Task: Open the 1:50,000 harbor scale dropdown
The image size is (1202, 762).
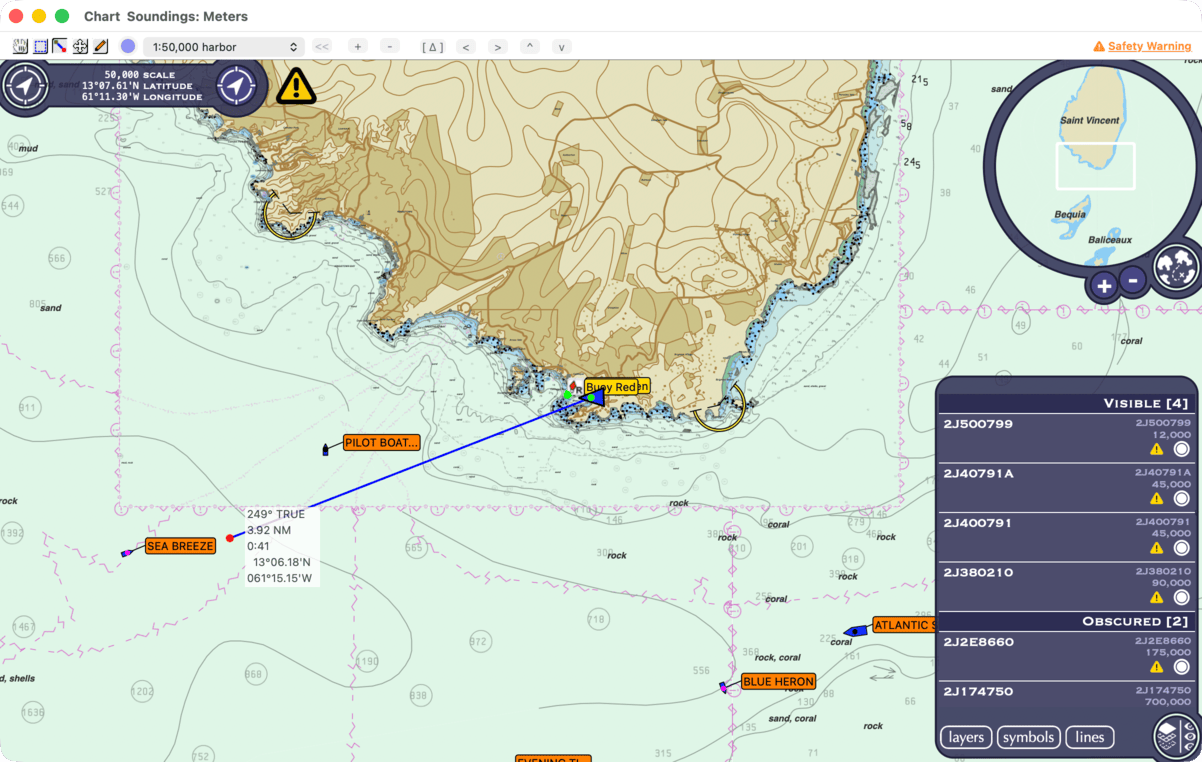Action: [223, 47]
